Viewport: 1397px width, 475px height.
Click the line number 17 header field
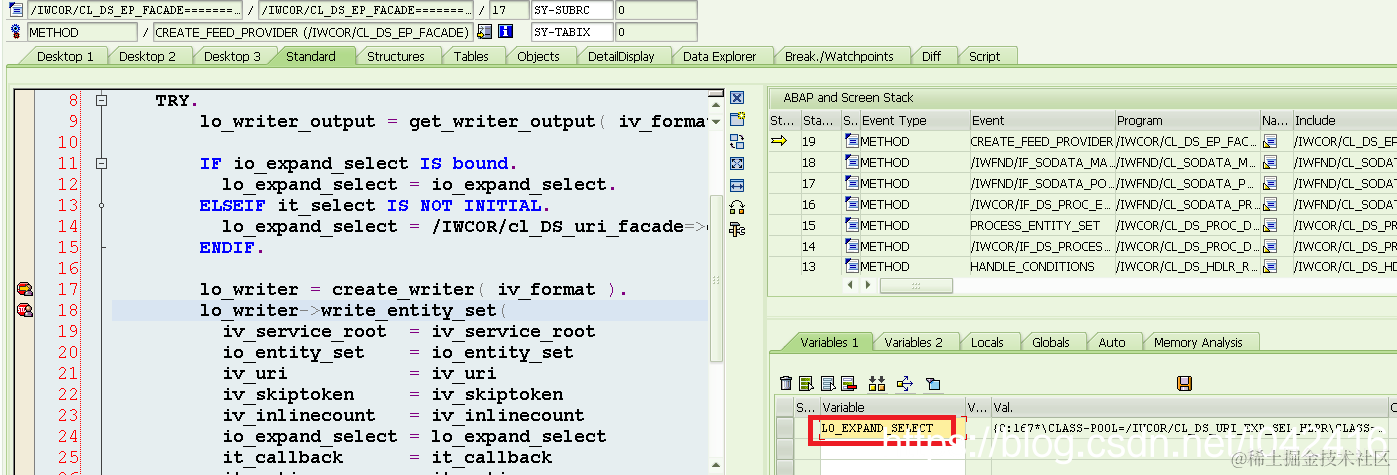click(x=508, y=10)
